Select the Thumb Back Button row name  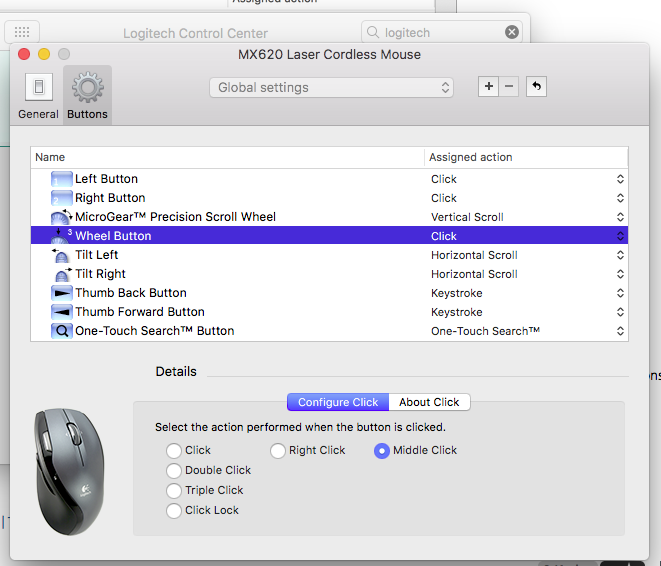click(x=131, y=293)
